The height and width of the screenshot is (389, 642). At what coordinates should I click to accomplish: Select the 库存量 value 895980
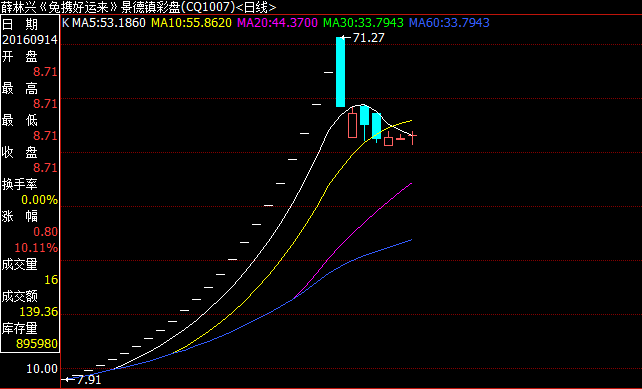point(37,344)
